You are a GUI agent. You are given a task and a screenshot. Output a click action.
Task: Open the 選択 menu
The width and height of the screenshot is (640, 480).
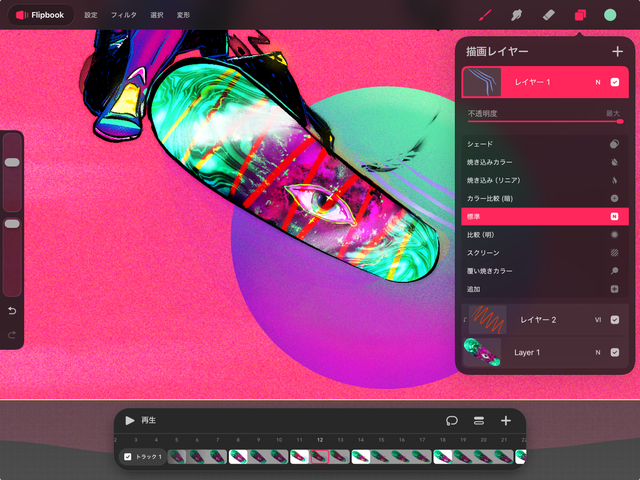(157, 15)
